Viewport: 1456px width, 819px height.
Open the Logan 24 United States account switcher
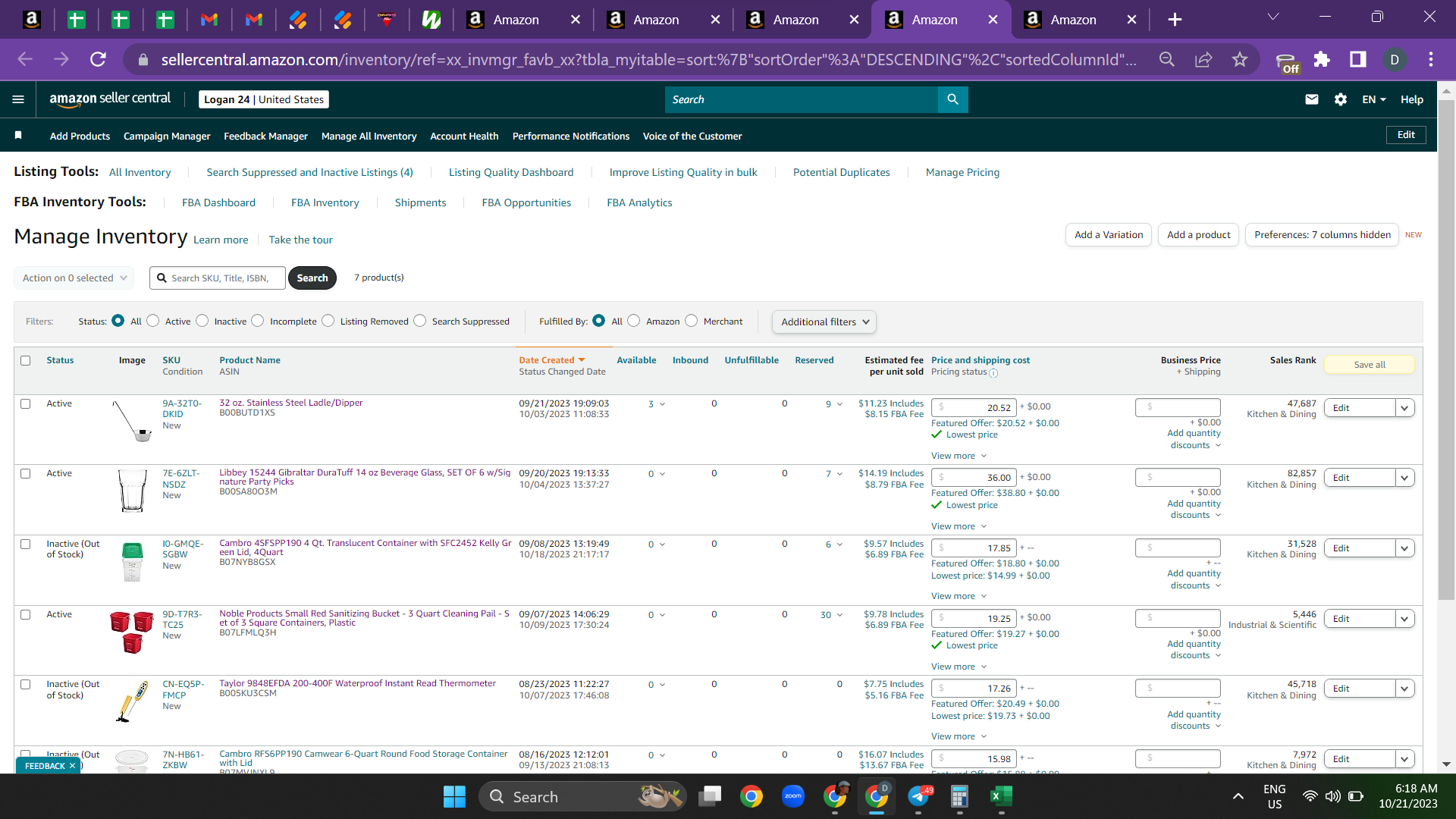[264, 99]
